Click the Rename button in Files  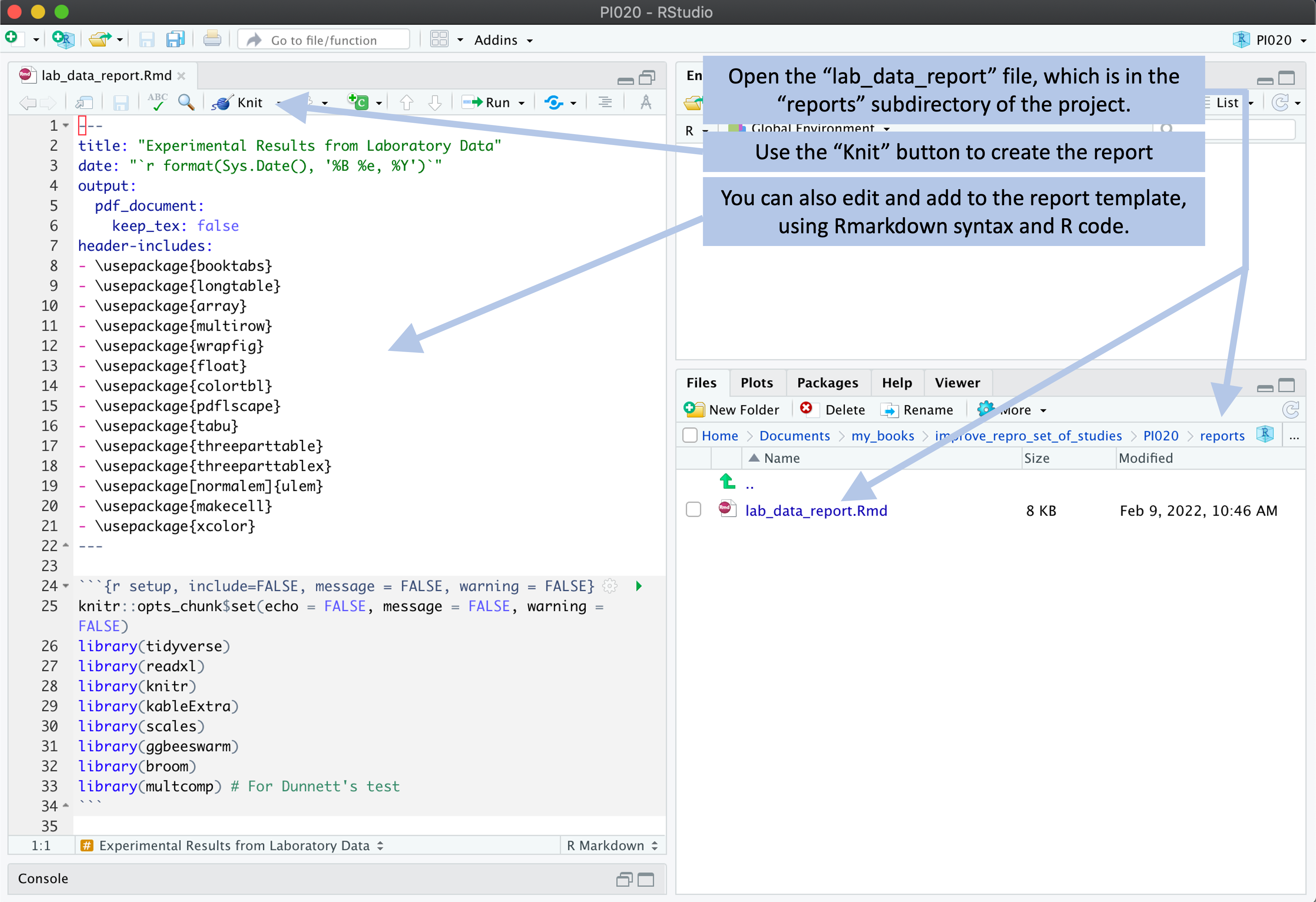pos(918,409)
